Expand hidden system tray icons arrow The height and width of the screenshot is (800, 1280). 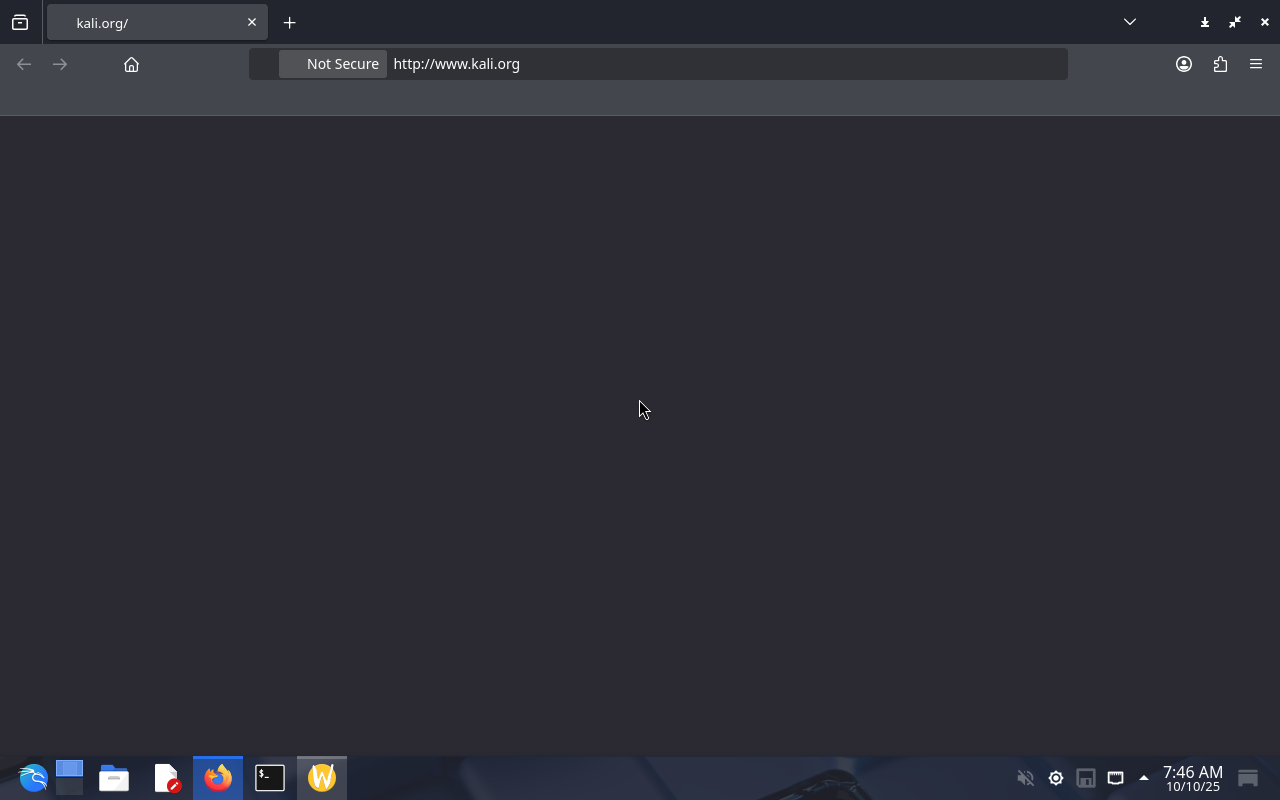1144,778
